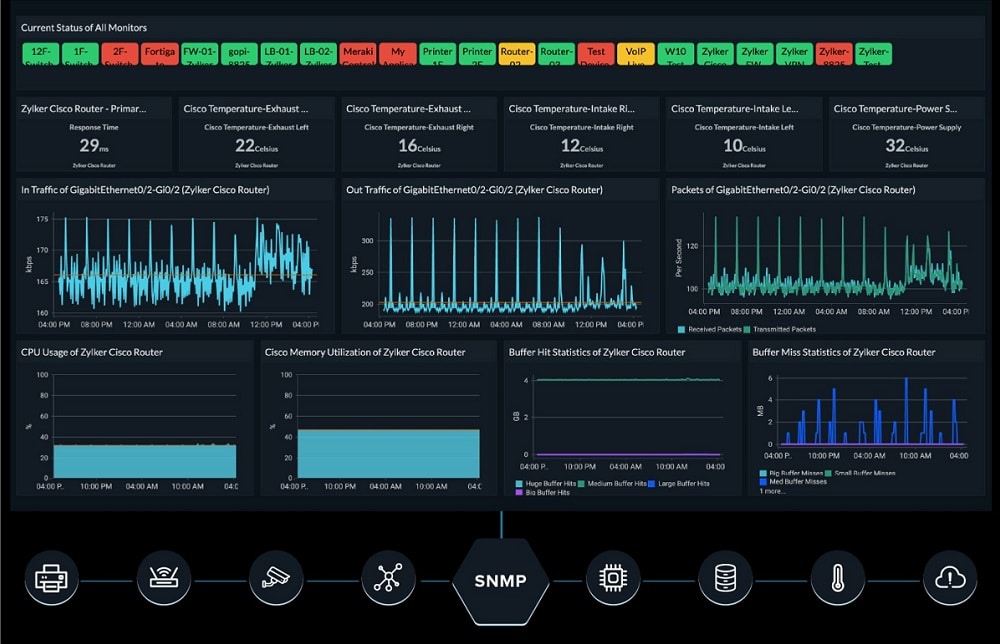Screen dimensions: 1000x644
Task: Click the CPU usage area chart
Action: click(x=145, y=461)
